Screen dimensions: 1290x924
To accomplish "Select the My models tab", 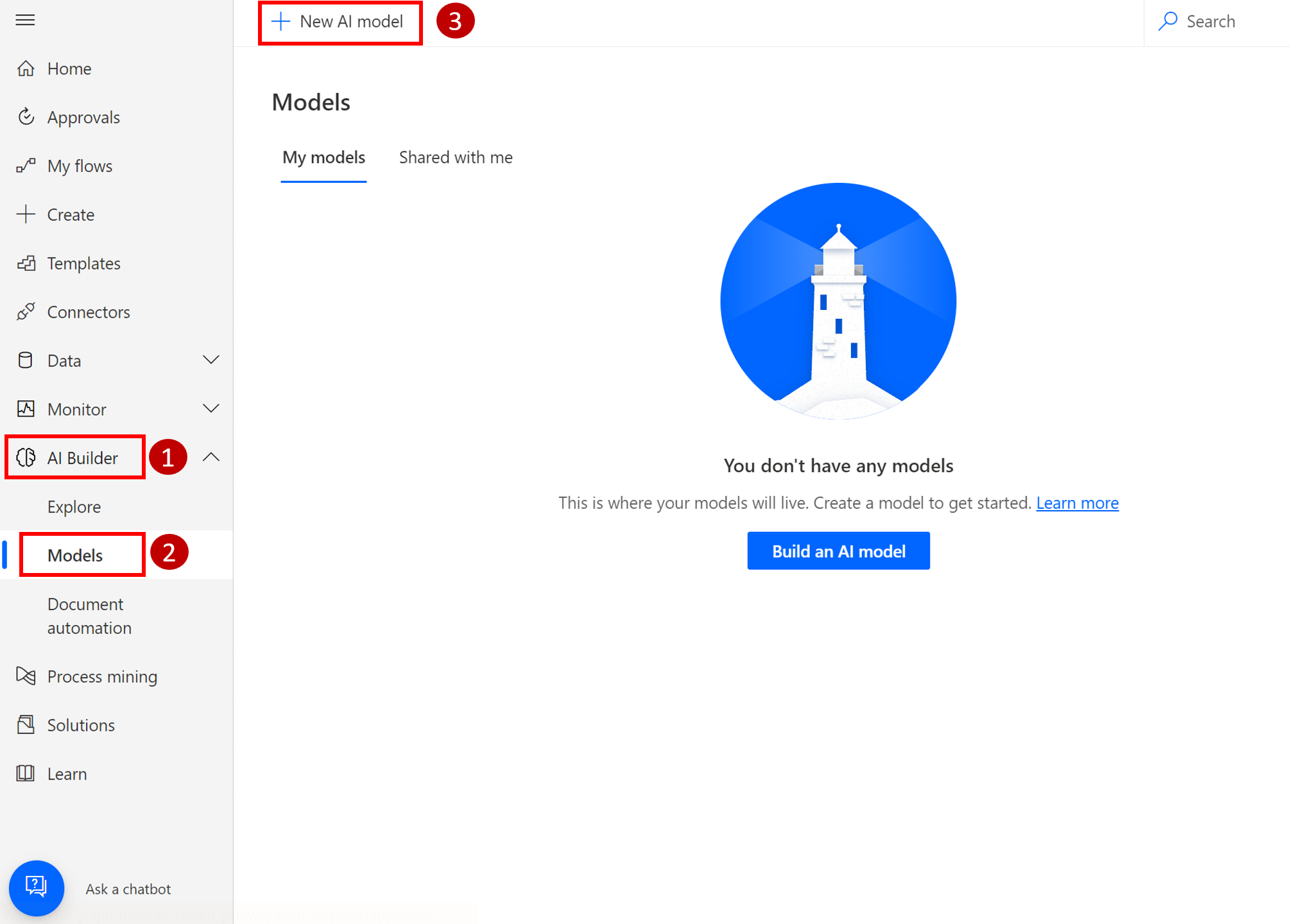I will pos(323,157).
